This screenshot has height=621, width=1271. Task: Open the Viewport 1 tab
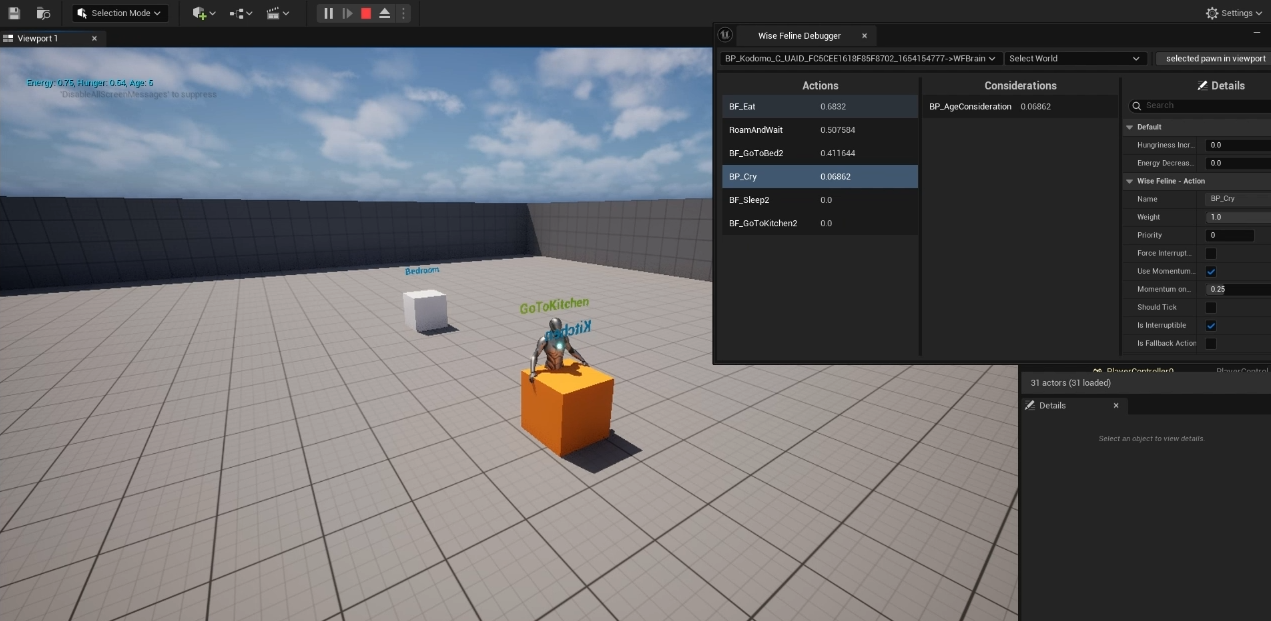tap(40, 37)
